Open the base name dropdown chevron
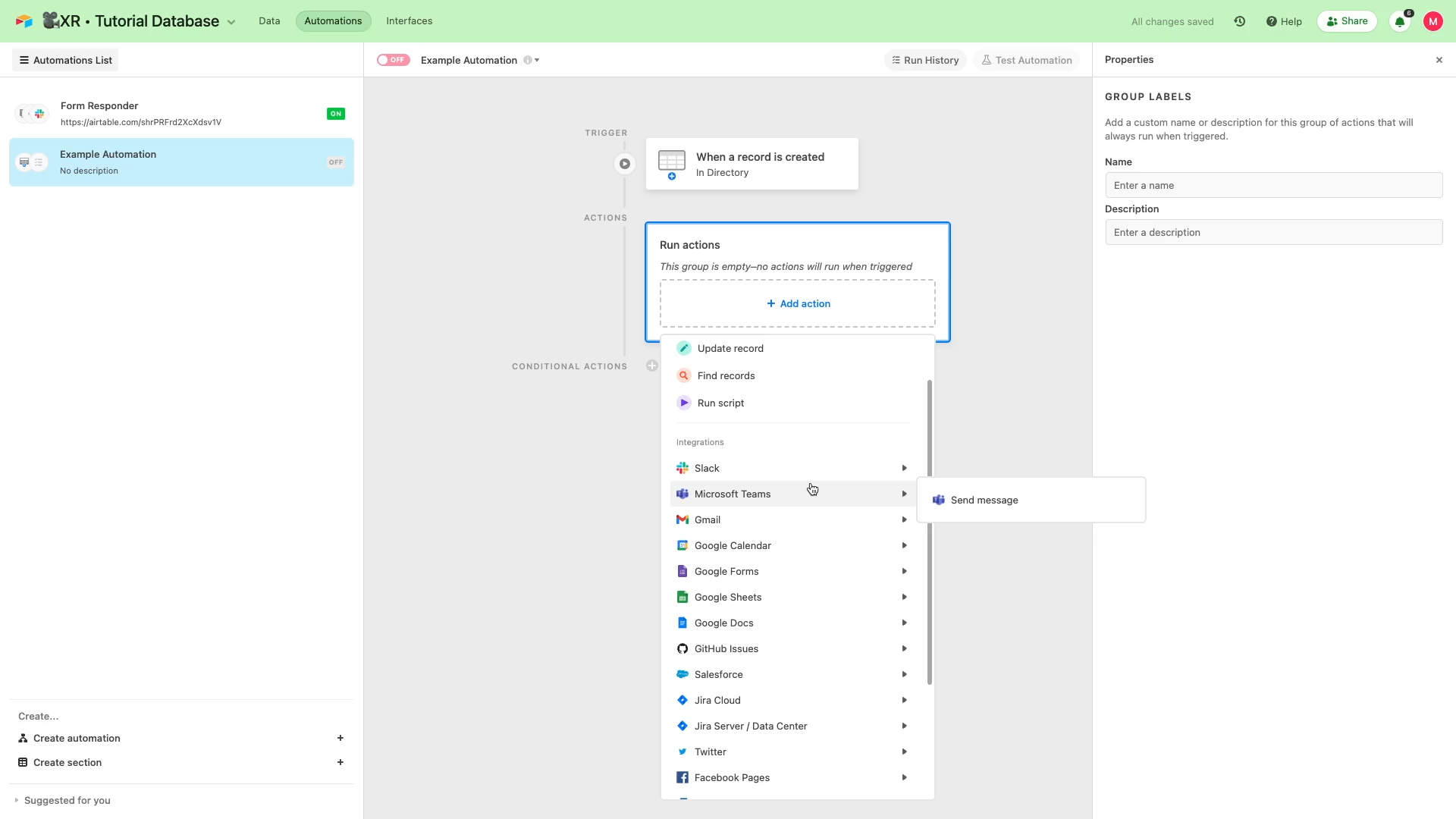The height and width of the screenshot is (819, 1456). (x=231, y=22)
